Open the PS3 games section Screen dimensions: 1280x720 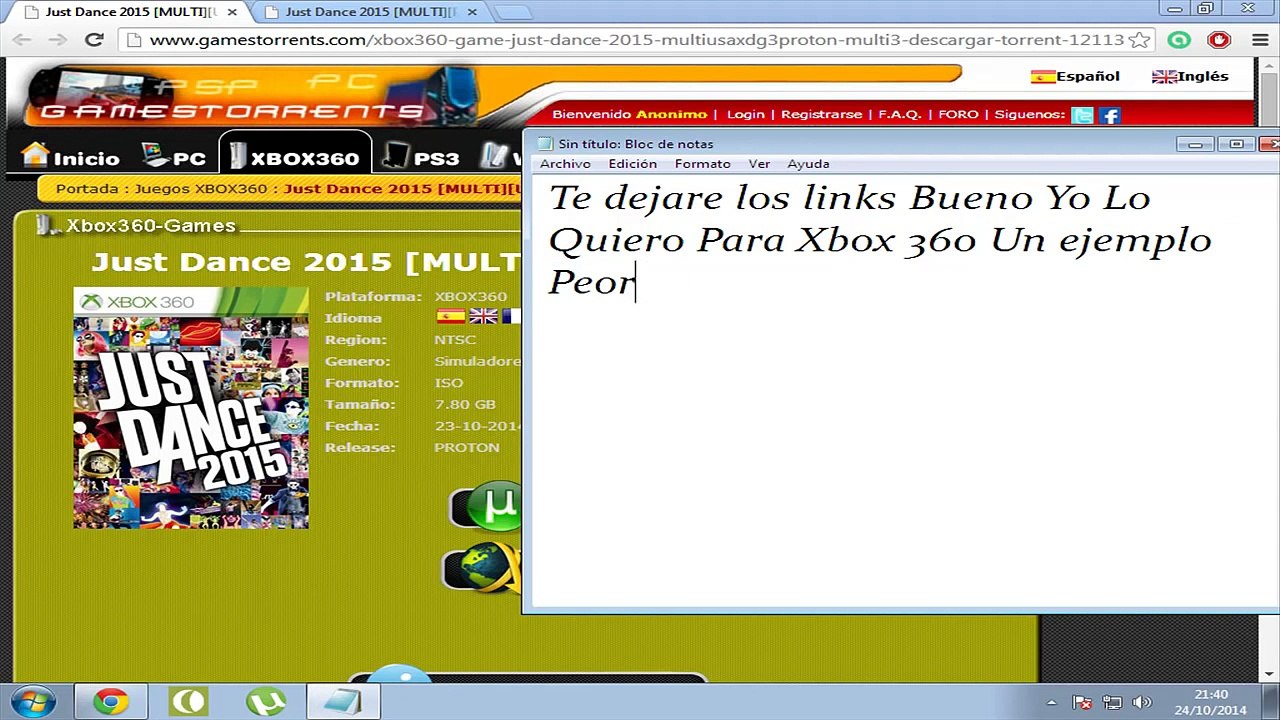[421, 157]
